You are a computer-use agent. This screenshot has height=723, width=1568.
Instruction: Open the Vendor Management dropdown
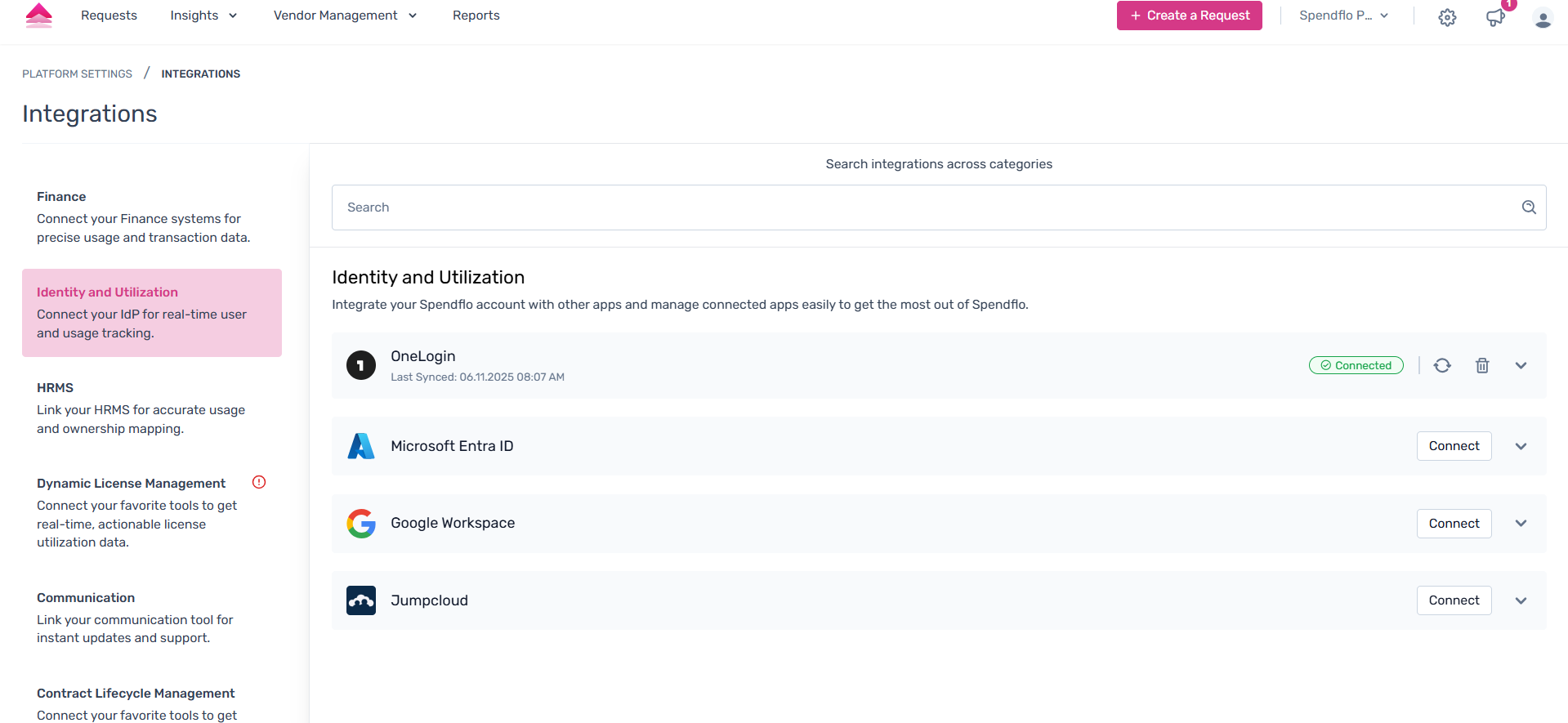click(345, 16)
